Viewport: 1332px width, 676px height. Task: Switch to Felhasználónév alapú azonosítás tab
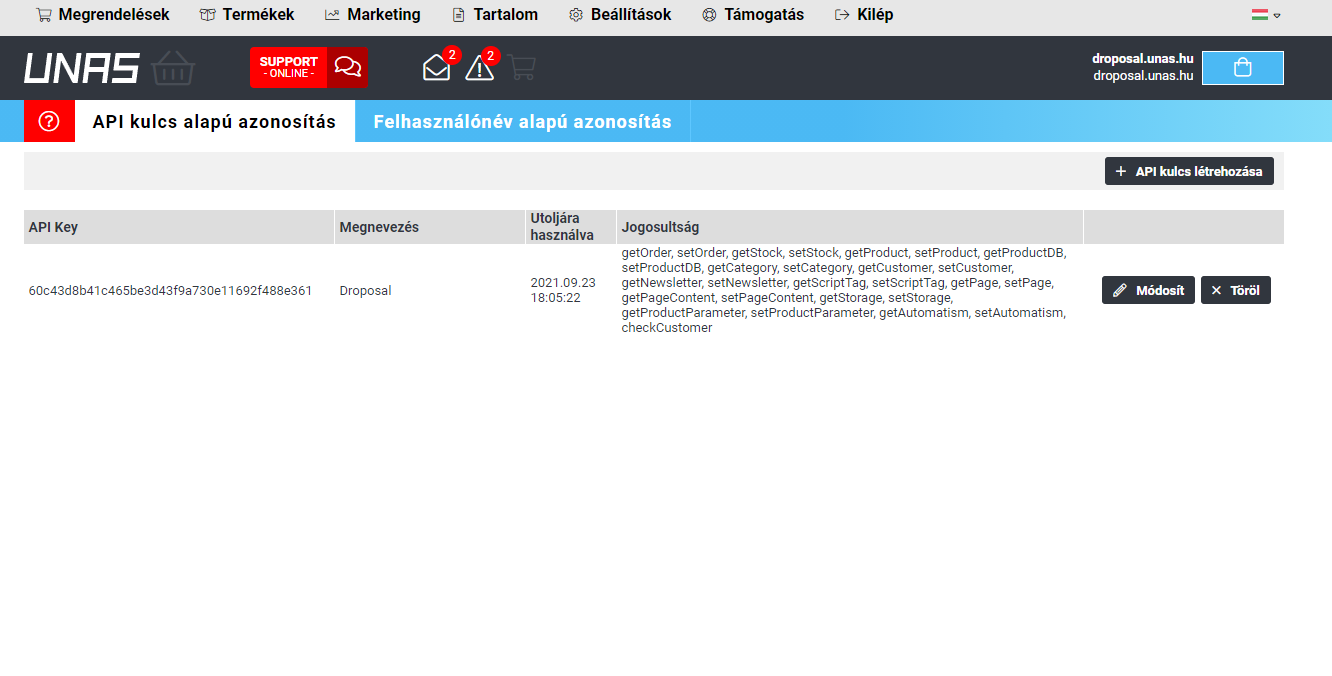(x=522, y=122)
